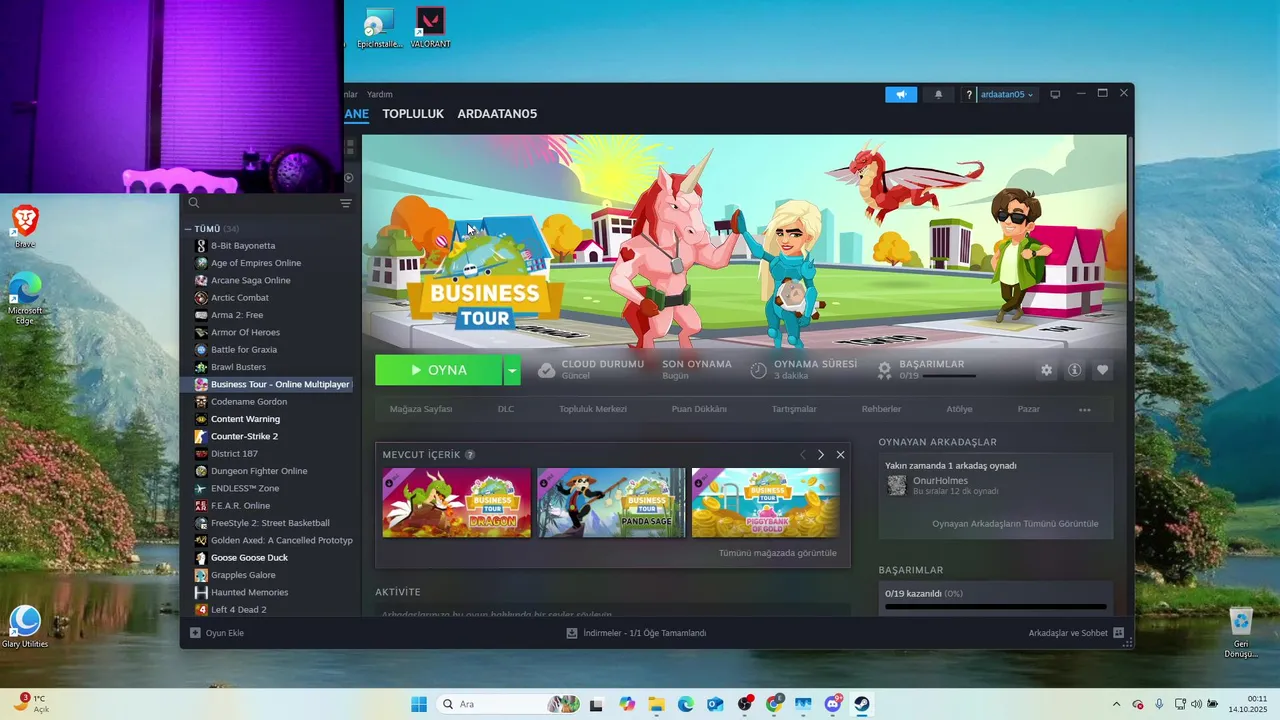Go to previous DLC with the left arrow
This screenshot has height=720, width=1280.
[x=802, y=455]
